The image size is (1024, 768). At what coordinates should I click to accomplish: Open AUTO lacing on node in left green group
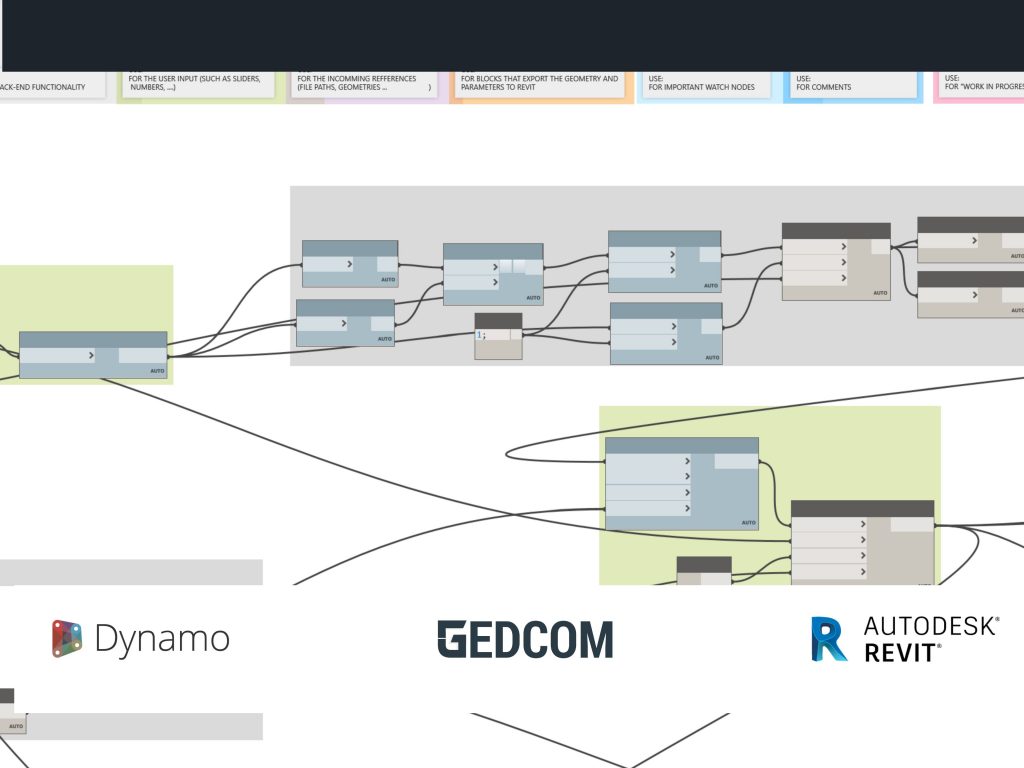[157, 371]
